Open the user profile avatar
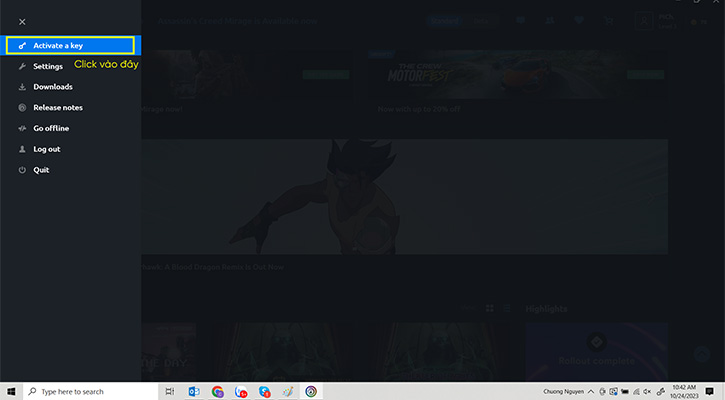Screen dimensions: 725x400 pyautogui.click(x=644, y=21)
